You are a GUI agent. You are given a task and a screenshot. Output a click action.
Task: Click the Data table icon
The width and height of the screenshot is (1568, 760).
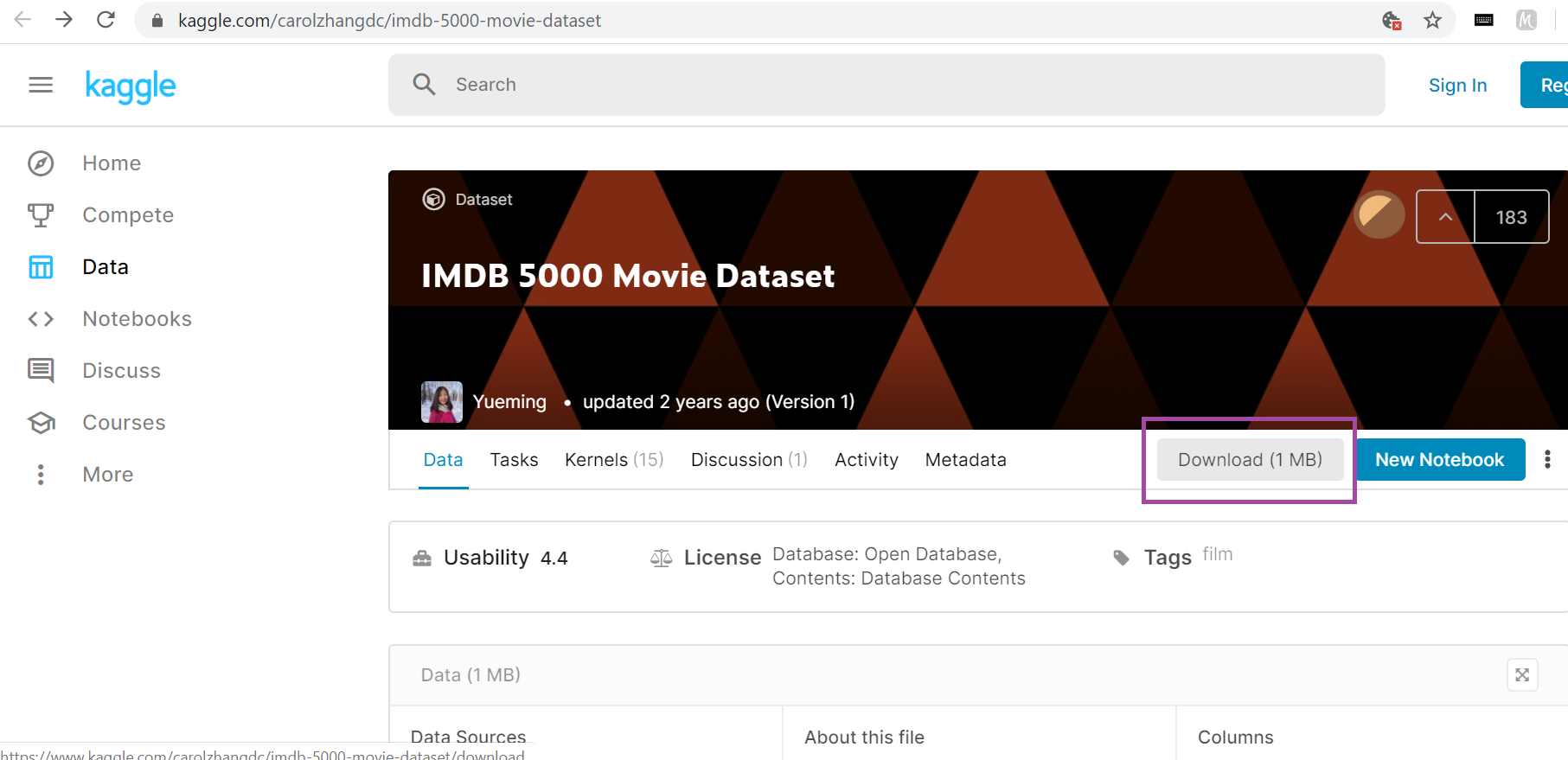(x=41, y=267)
